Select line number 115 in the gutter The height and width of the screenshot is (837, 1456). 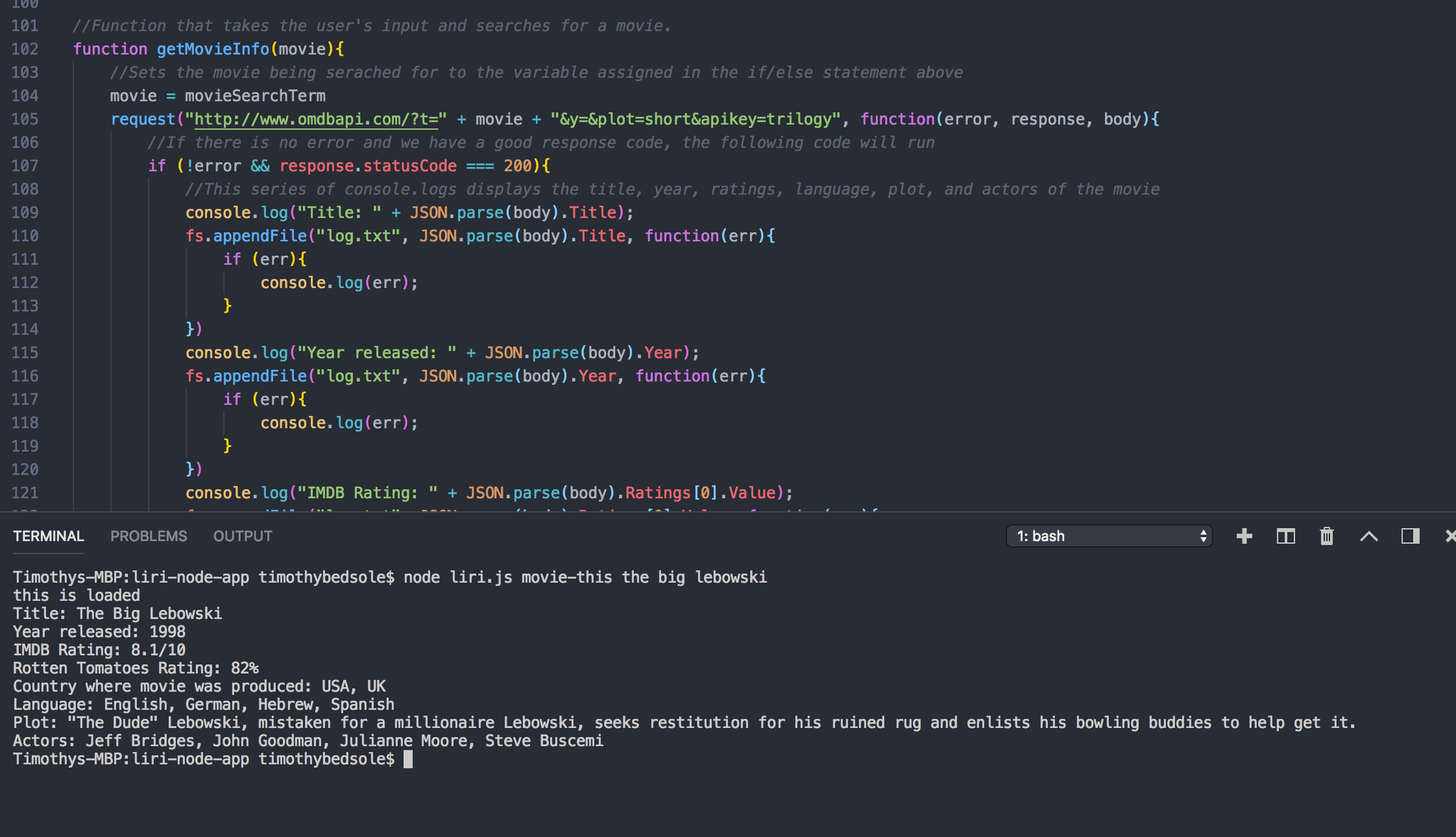click(25, 353)
